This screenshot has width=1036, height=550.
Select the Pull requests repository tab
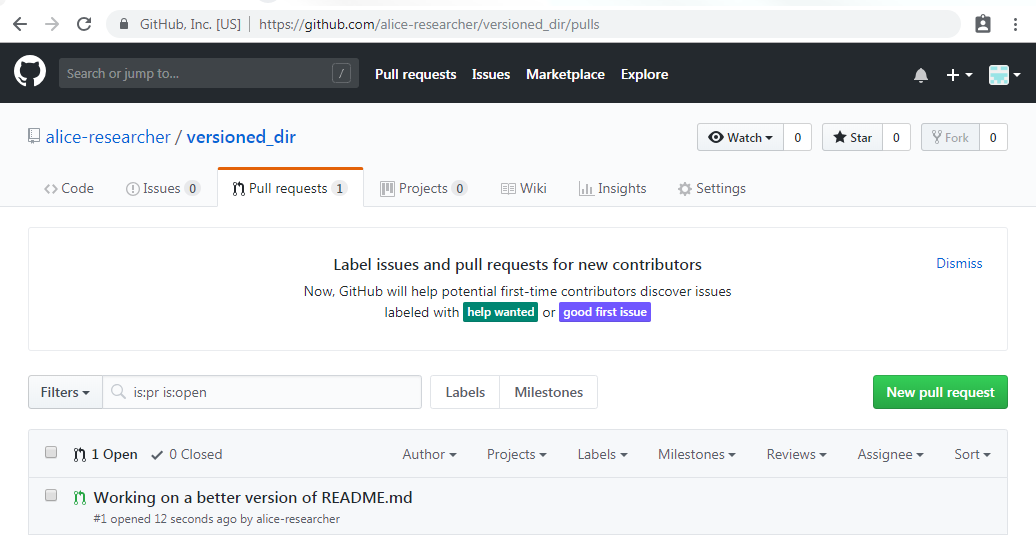point(290,188)
